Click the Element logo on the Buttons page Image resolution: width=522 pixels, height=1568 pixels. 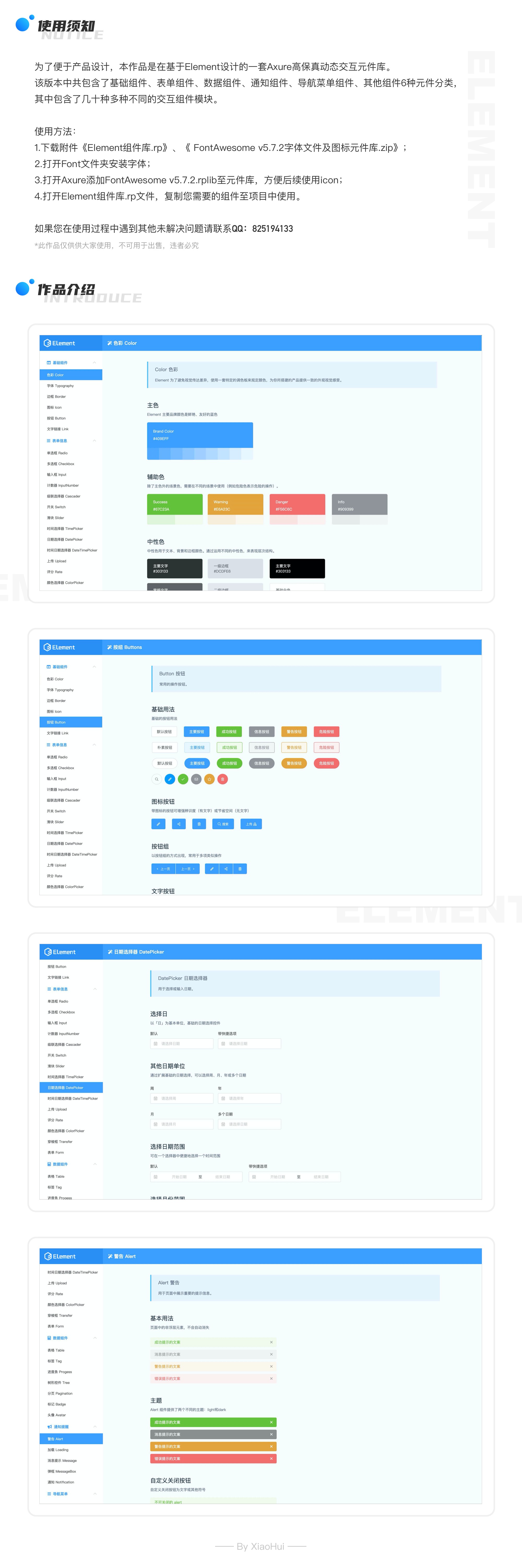tap(60, 647)
